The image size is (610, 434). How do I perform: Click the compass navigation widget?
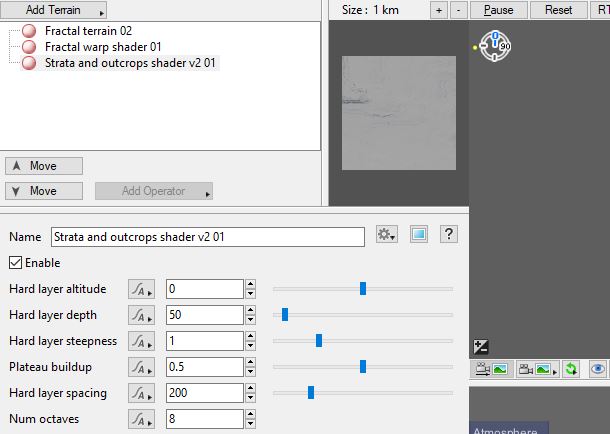(x=495, y=46)
